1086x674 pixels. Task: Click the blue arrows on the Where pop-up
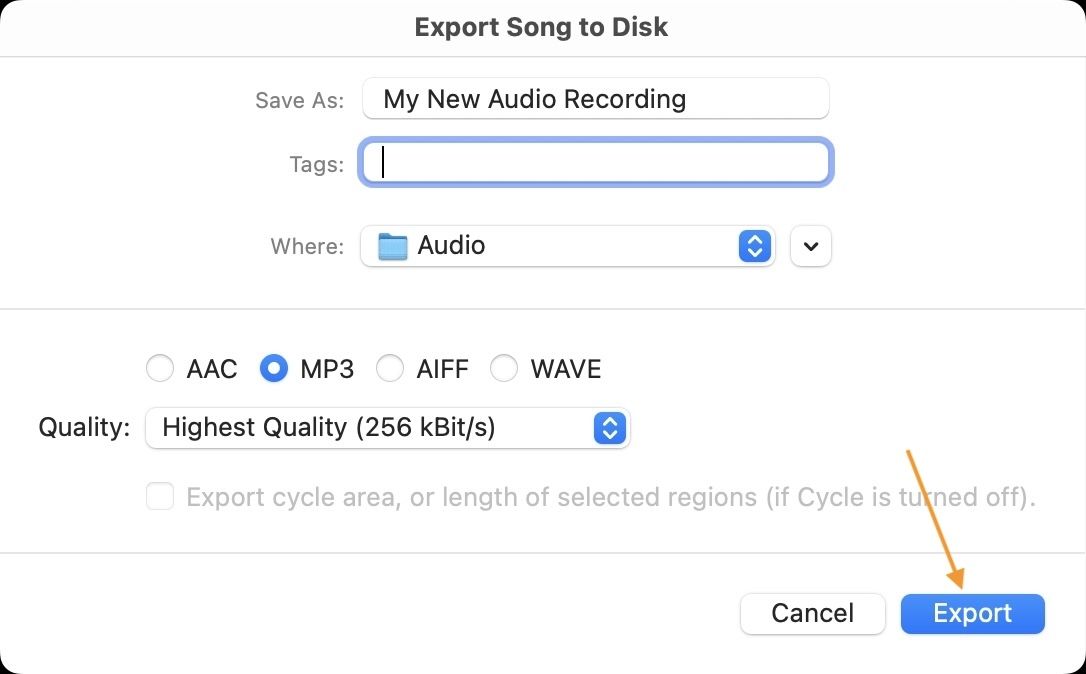(755, 246)
